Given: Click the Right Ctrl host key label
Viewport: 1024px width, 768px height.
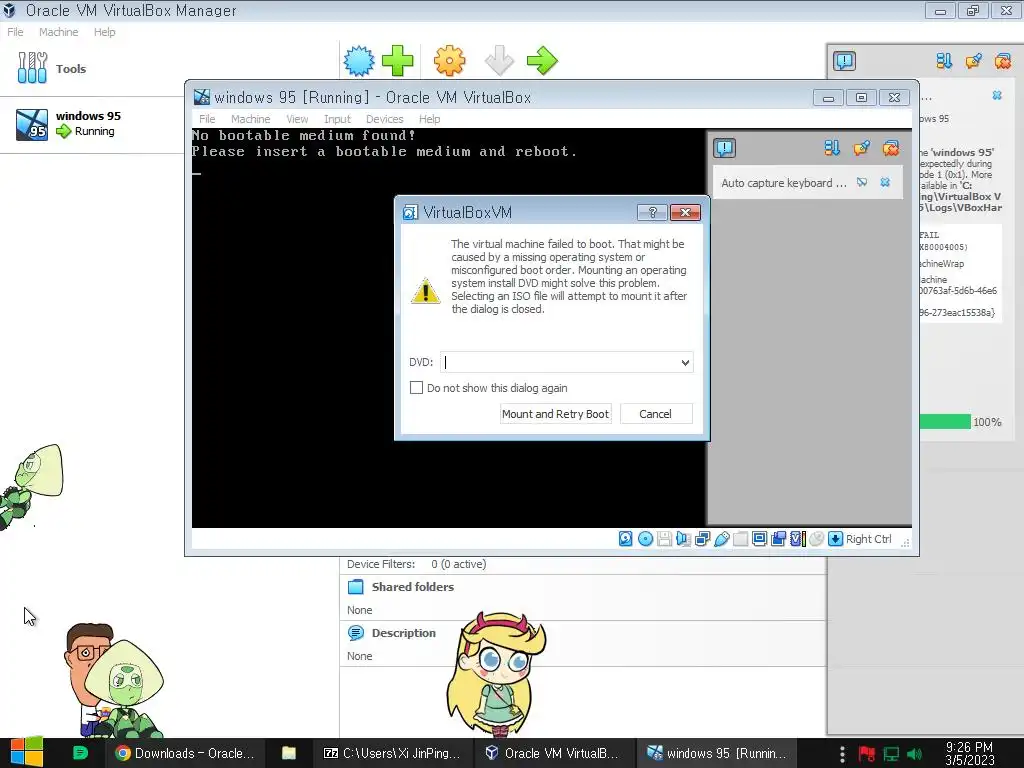Looking at the screenshot, I should click(869, 539).
